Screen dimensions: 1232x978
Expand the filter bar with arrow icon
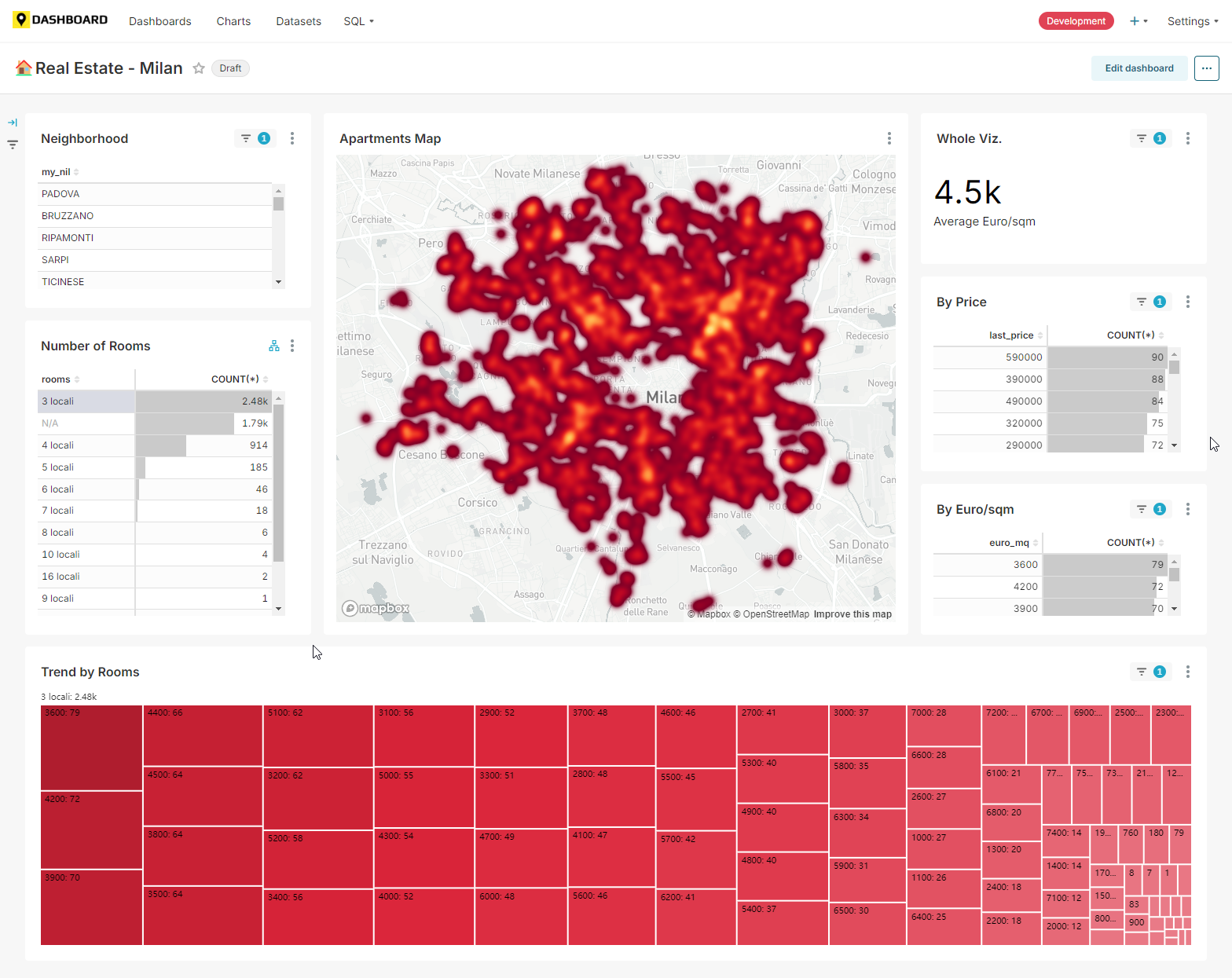tap(13, 123)
